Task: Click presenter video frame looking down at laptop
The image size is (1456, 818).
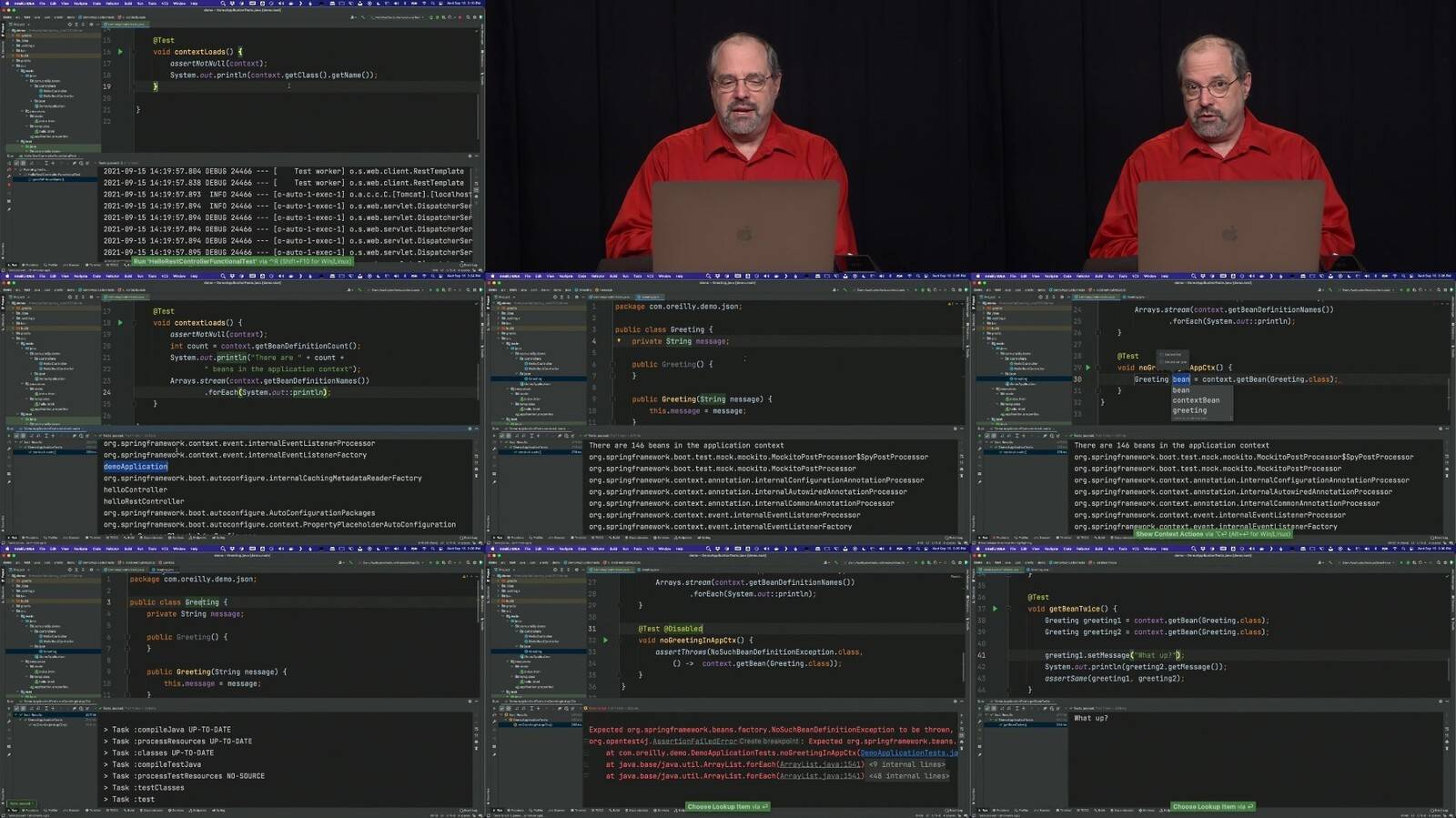Action: pyautogui.click(x=728, y=136)
